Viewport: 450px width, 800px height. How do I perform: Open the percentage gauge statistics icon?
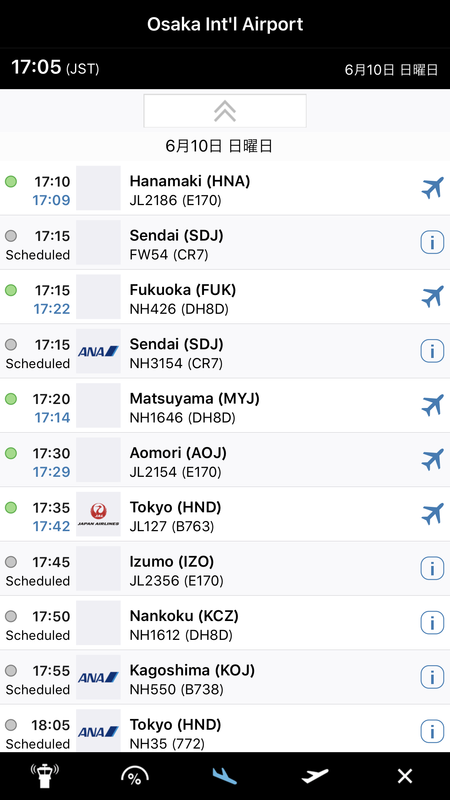(x=135, y=776)
